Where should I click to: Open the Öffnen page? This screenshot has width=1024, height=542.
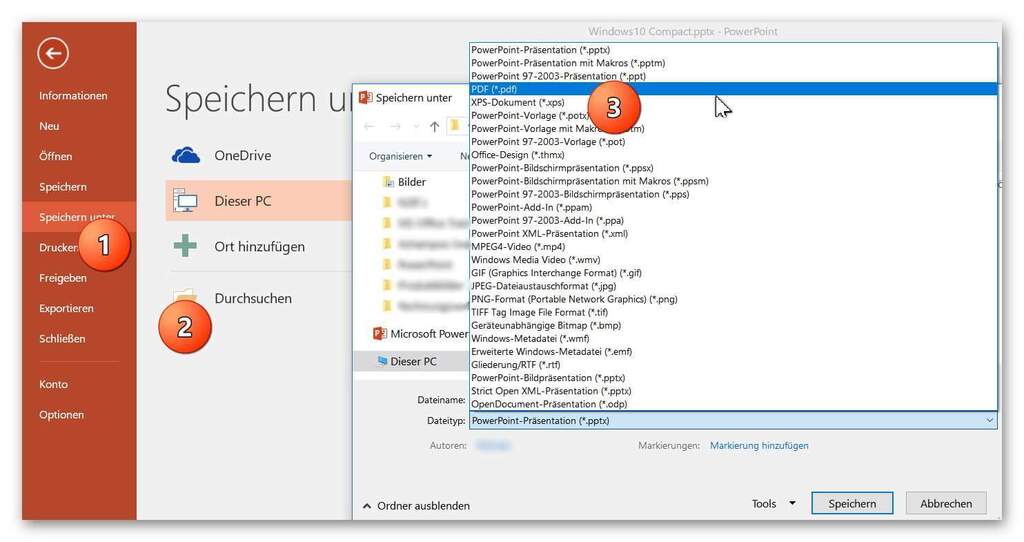pyautogui.click(x=56, y=156)
